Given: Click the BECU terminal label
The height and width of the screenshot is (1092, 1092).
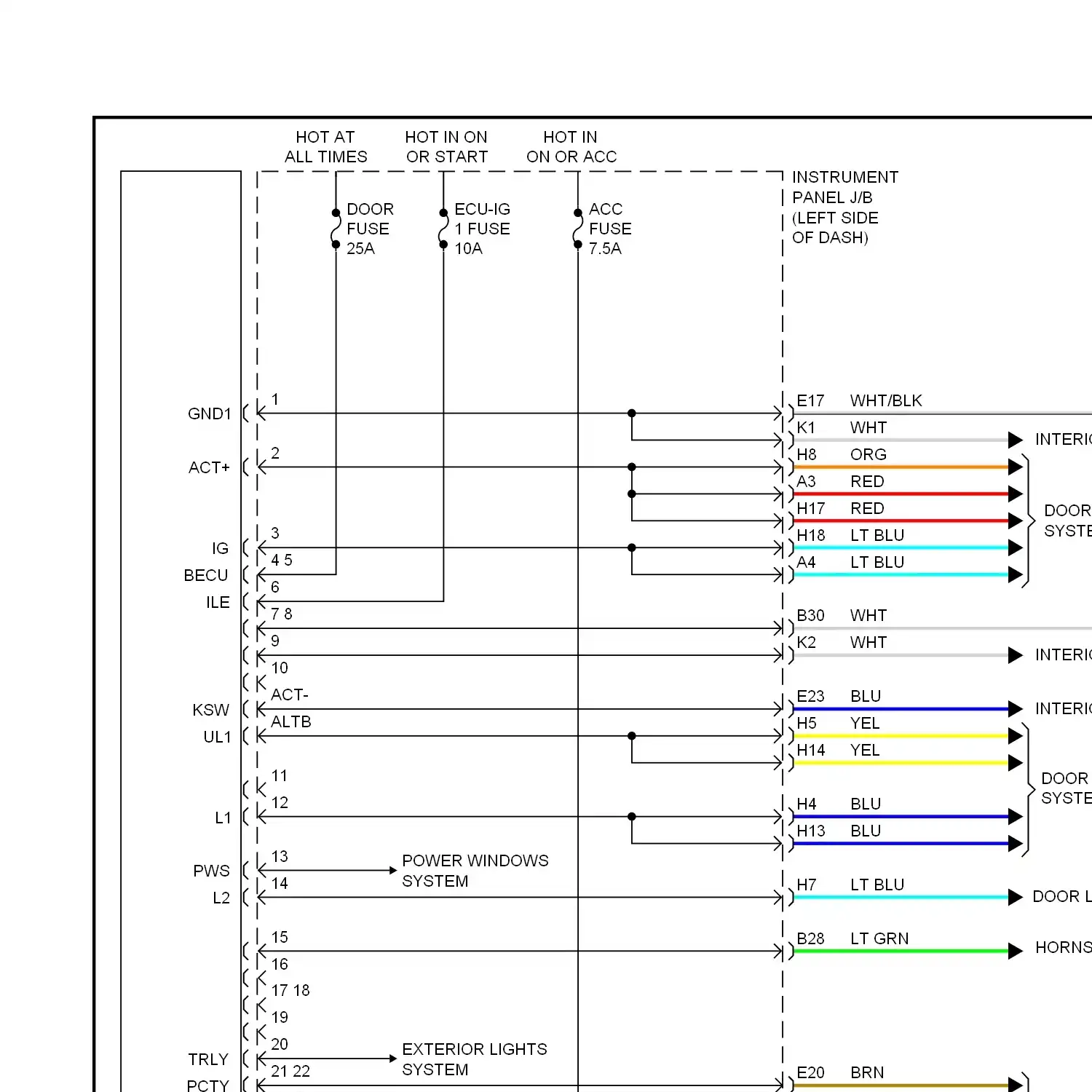Looking at the screenshot, I should pos(205,575).
